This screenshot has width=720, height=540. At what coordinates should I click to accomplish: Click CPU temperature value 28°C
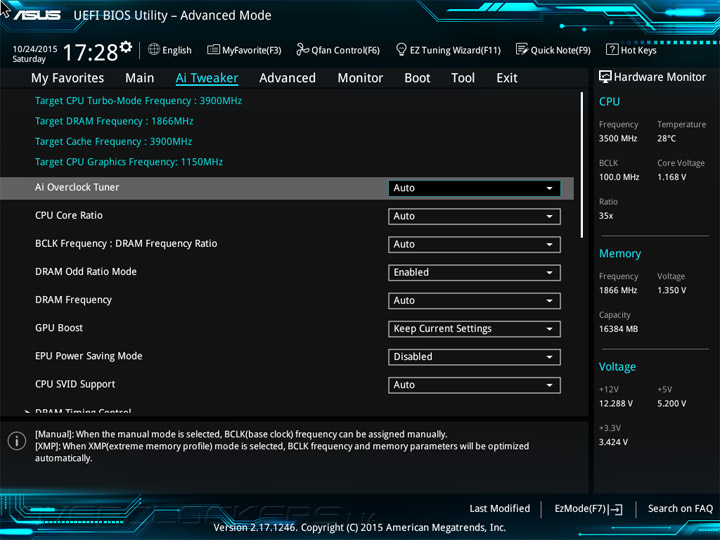click(666, 138)
